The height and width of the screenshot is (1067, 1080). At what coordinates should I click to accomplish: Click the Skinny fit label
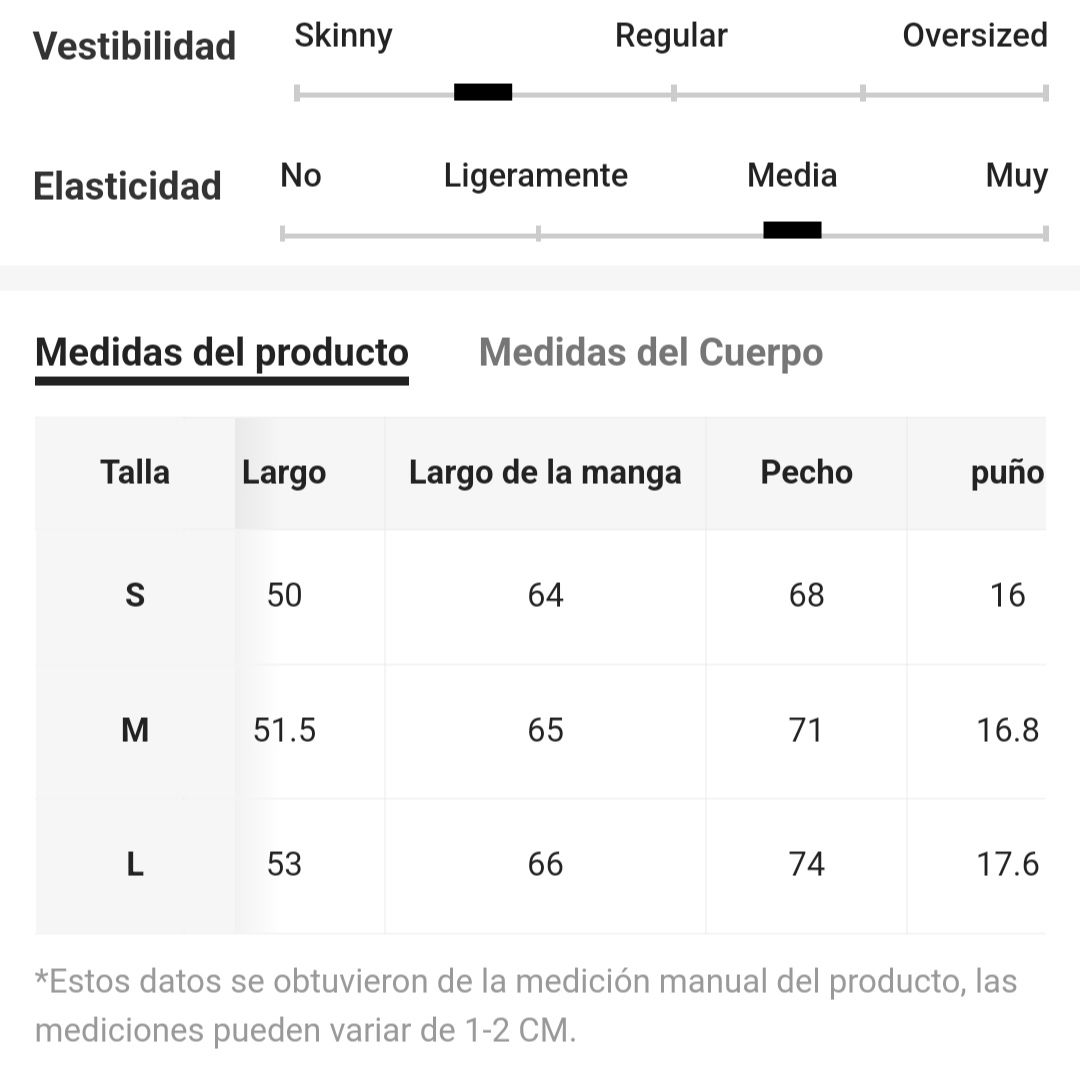coord(344,36)
